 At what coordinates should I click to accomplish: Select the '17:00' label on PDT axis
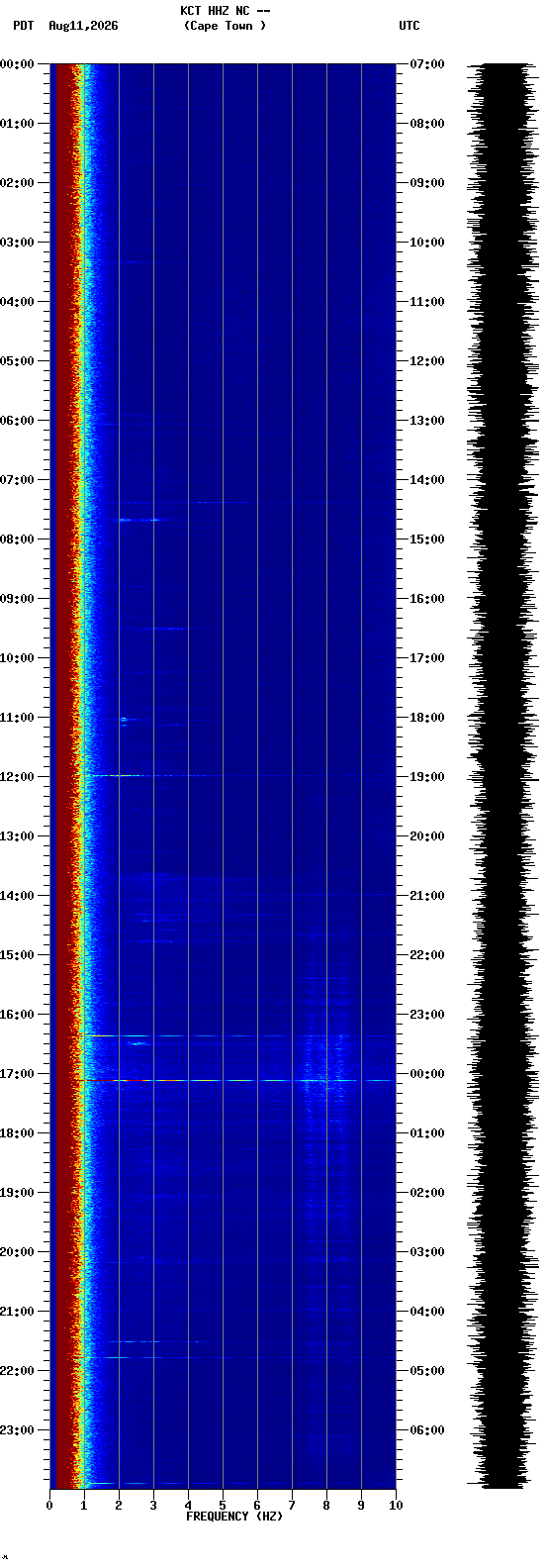click(x=17, y=1074)
